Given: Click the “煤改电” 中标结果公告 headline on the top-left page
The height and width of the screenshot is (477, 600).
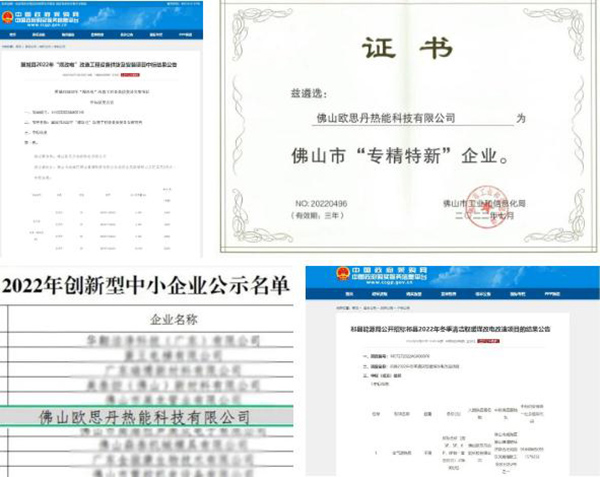Looking at the screenshot, I should [x=99, y=65].
